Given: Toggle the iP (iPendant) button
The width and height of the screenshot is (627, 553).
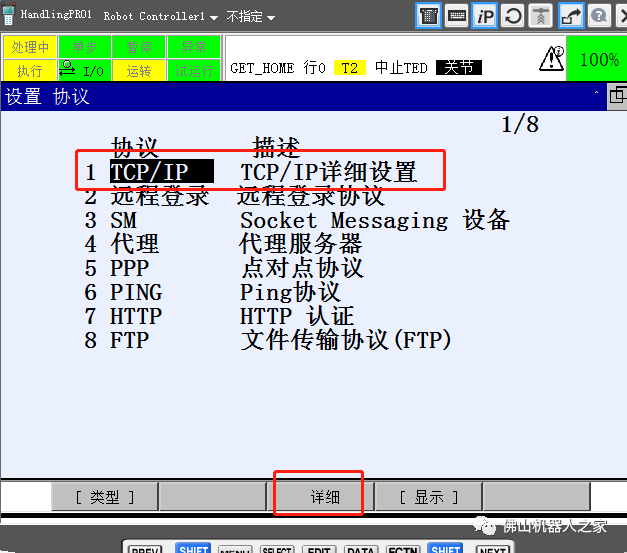Looking at the screenshot, I should [485, 16].
